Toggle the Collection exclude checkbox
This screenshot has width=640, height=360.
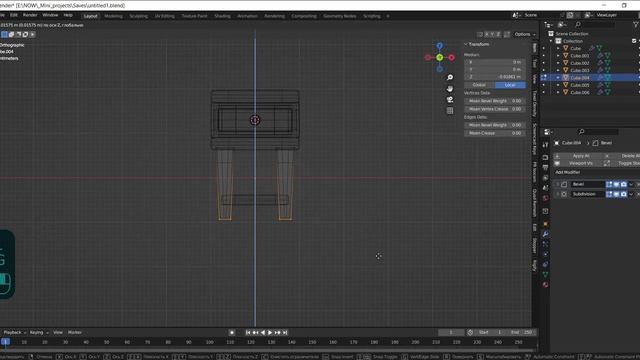click(634, 41)
